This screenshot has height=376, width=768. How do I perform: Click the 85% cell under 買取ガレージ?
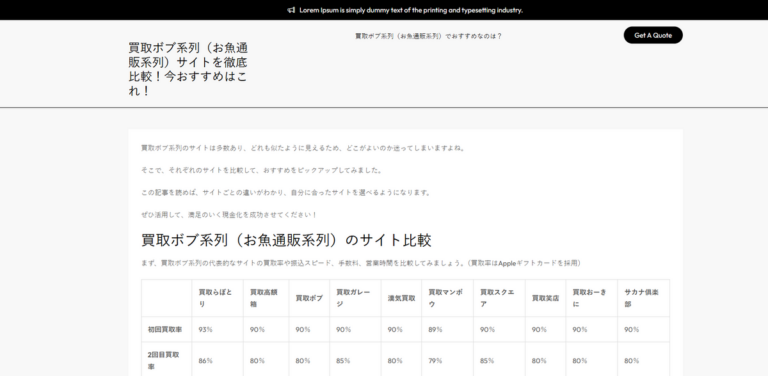tap(356, 360)
